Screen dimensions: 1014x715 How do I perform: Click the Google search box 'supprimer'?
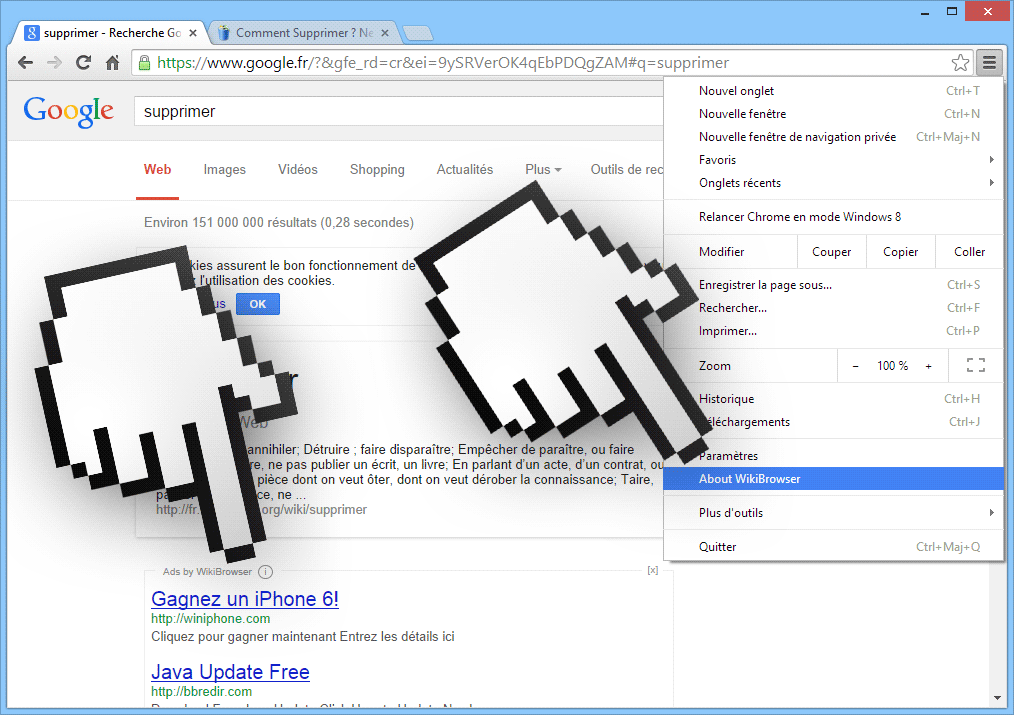click(x=398, y=111)
